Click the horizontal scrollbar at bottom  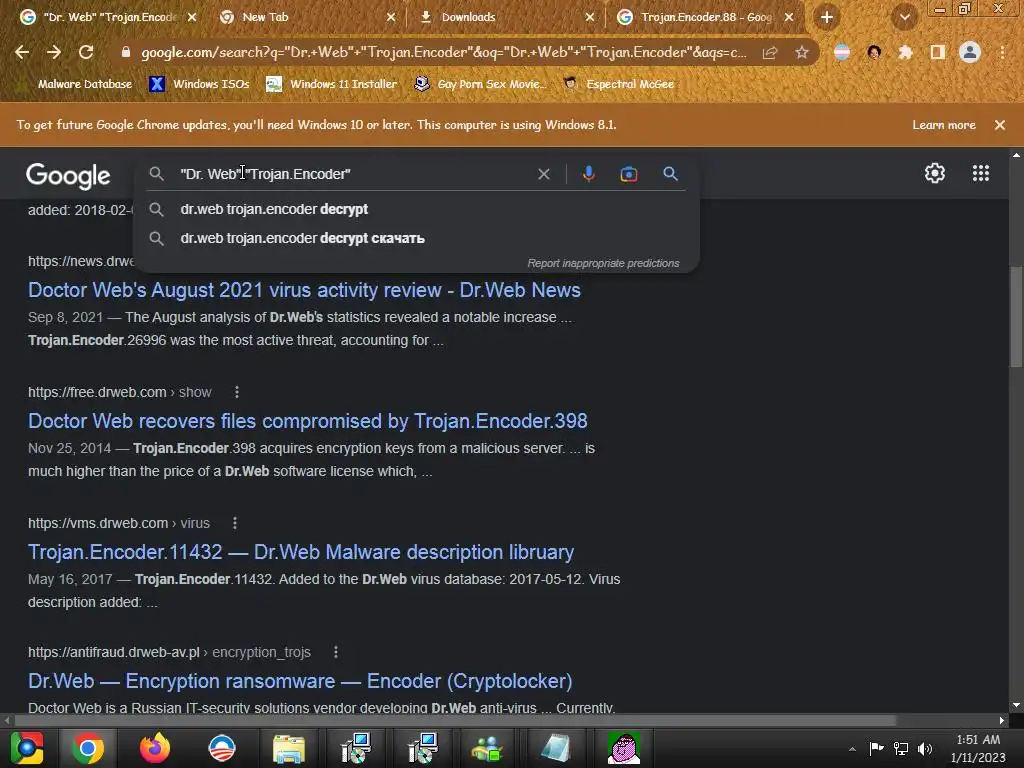coord(455,720)
